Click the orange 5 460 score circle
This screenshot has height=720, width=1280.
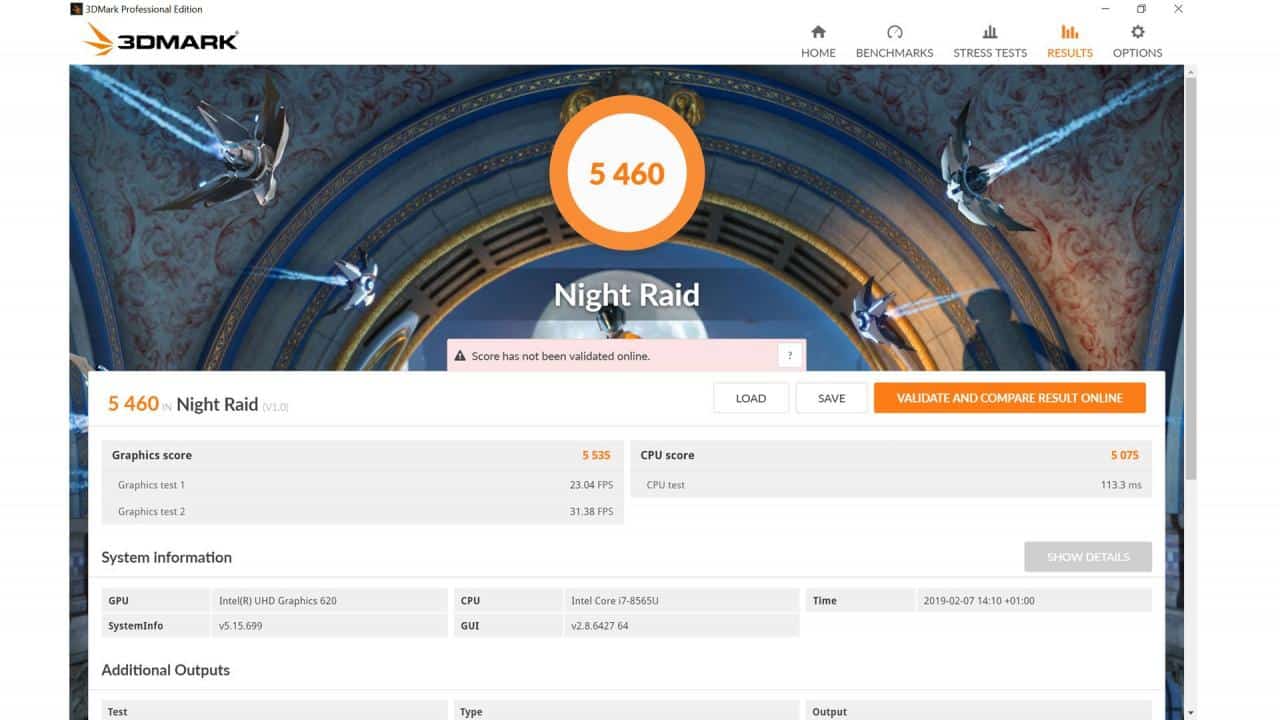coord(627,173)
